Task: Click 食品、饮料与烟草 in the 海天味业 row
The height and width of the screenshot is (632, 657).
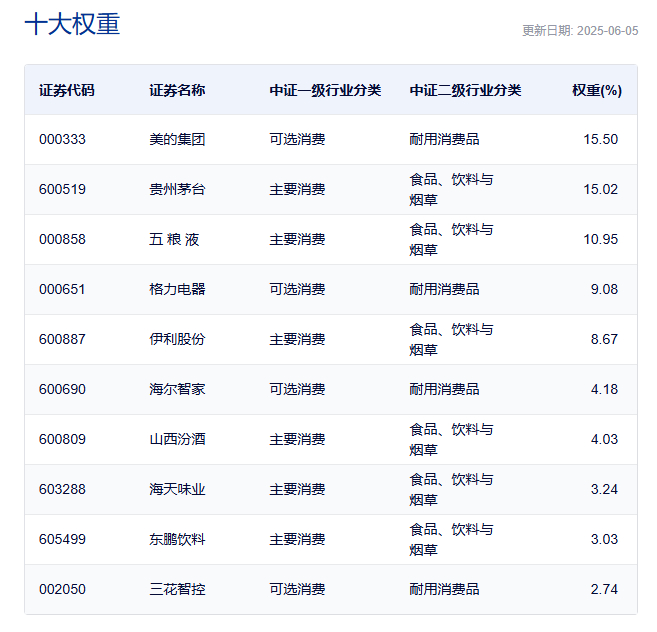Action: [x=451, y=490]
